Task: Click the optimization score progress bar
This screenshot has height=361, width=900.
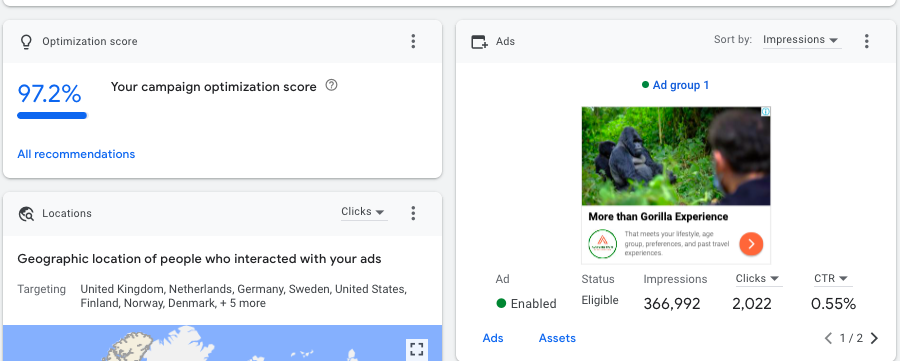Action: coord(52,115)
